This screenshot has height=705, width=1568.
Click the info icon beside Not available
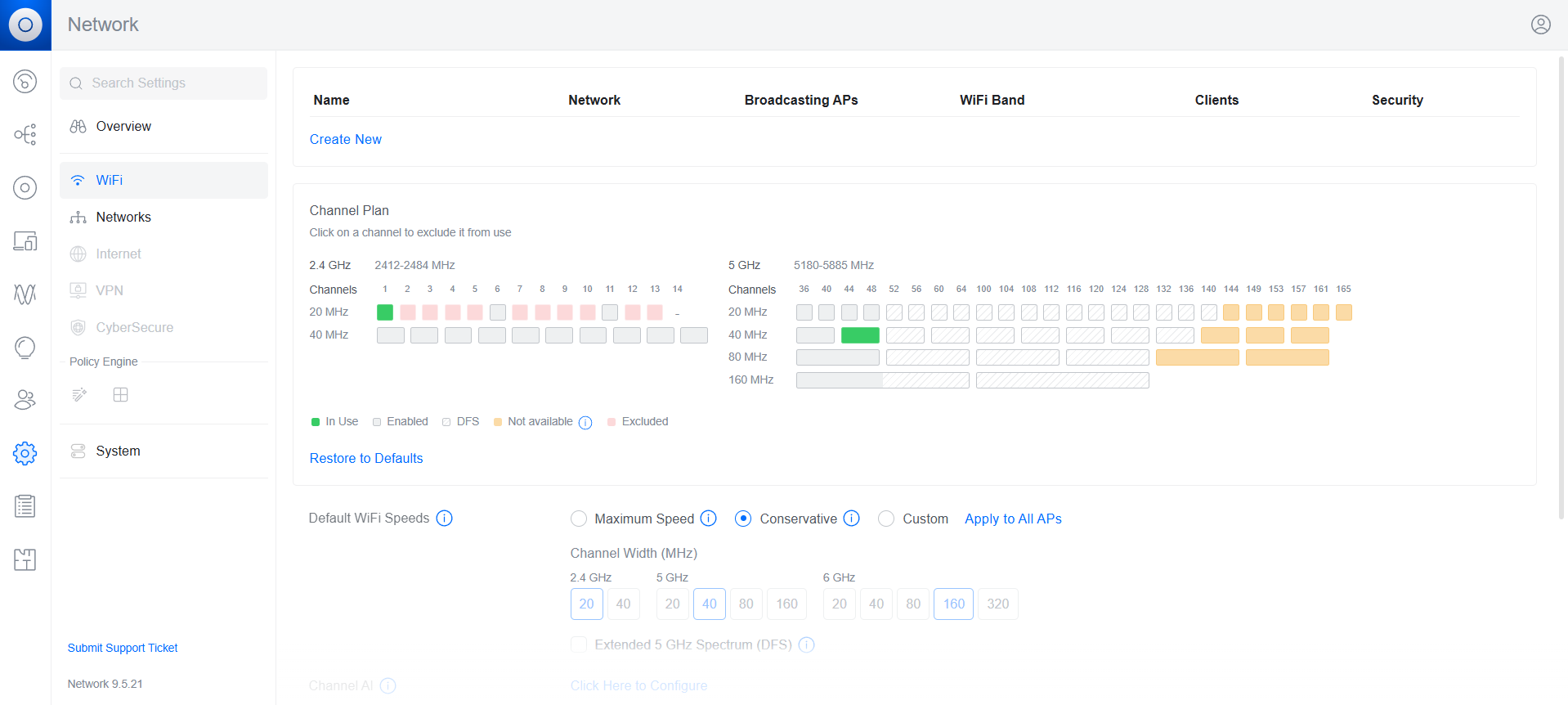(585, 423)
